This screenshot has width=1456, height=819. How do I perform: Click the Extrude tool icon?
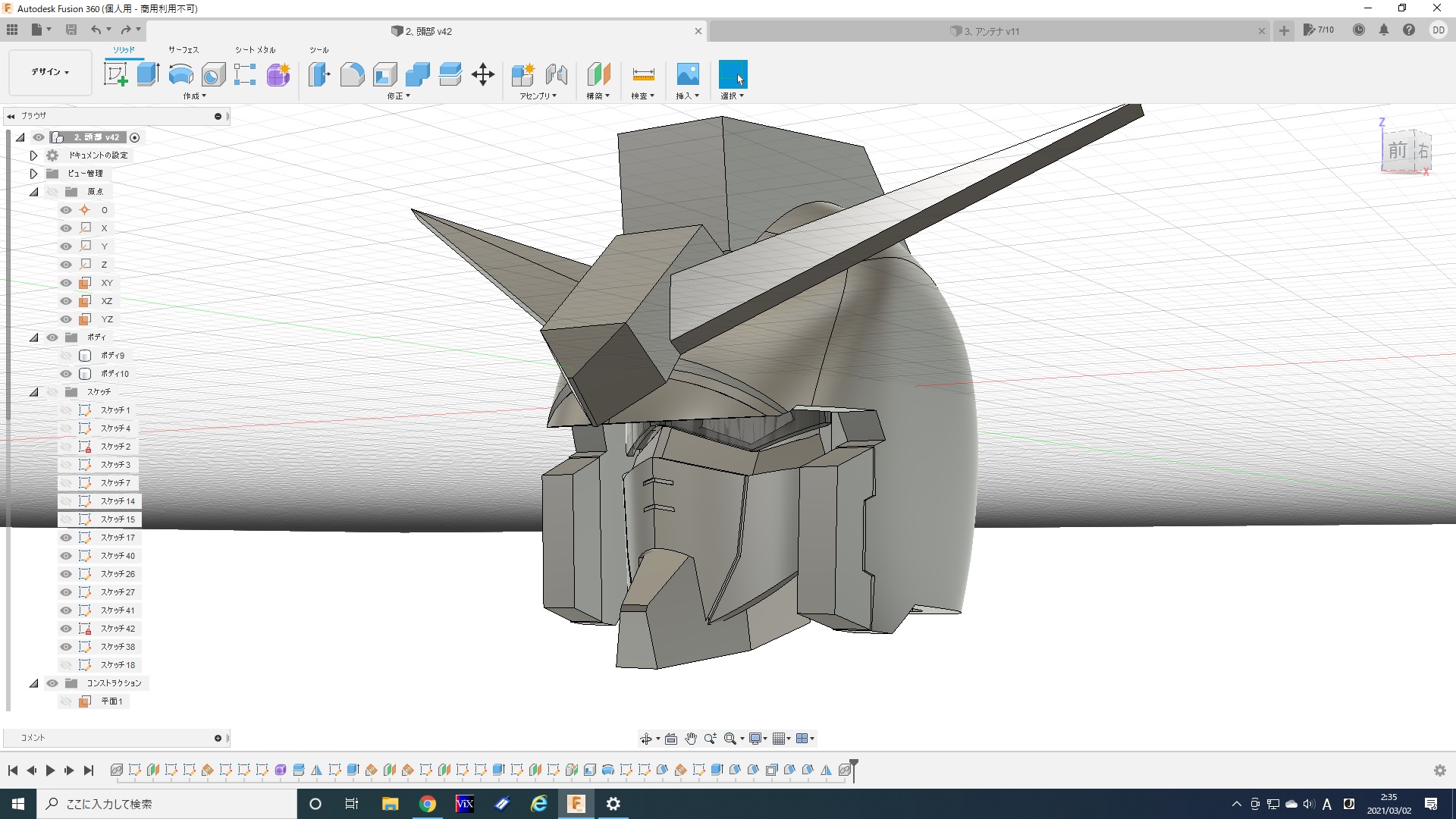148,74
